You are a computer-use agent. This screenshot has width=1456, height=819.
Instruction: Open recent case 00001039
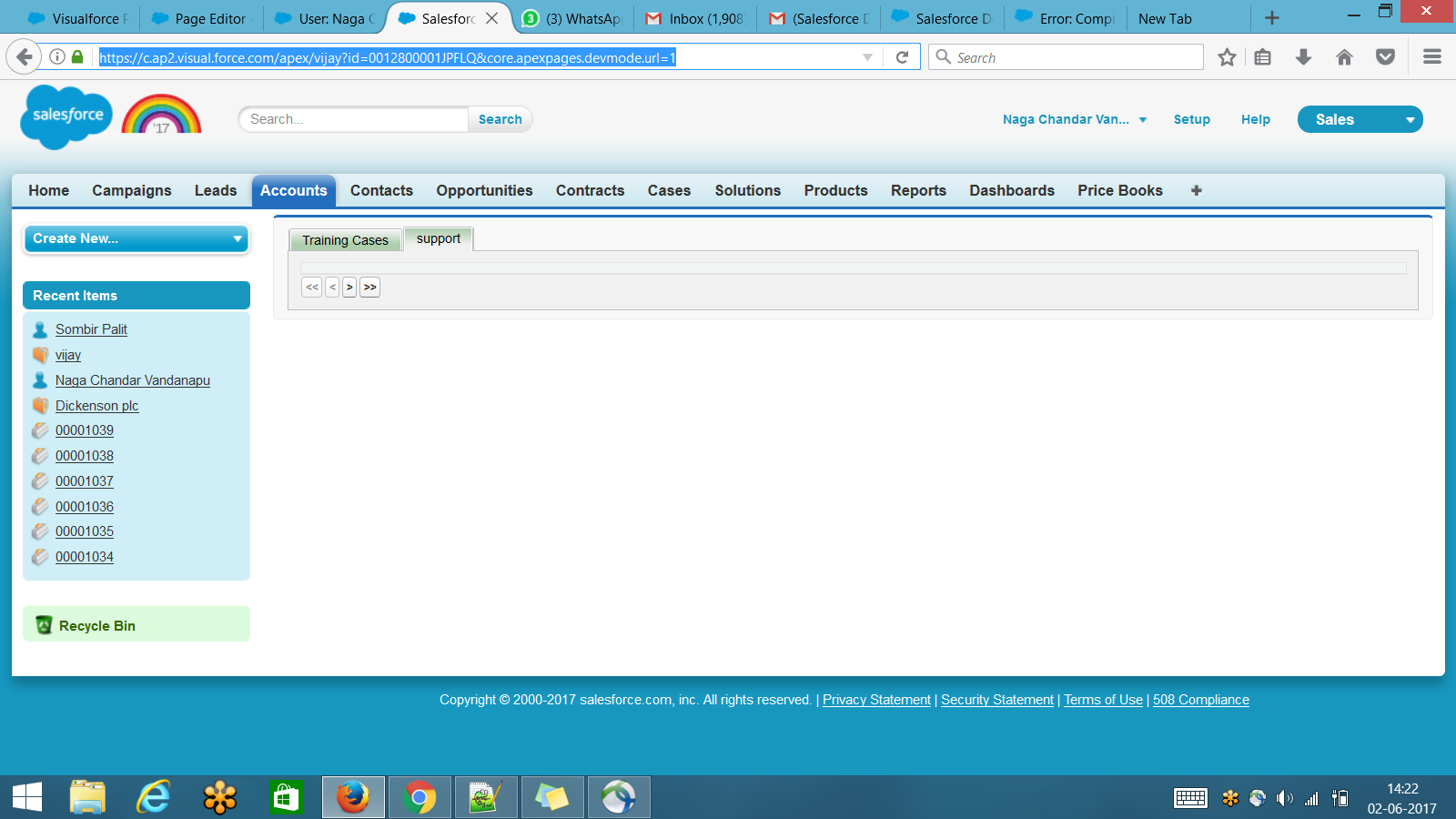(x=85, y=430)
